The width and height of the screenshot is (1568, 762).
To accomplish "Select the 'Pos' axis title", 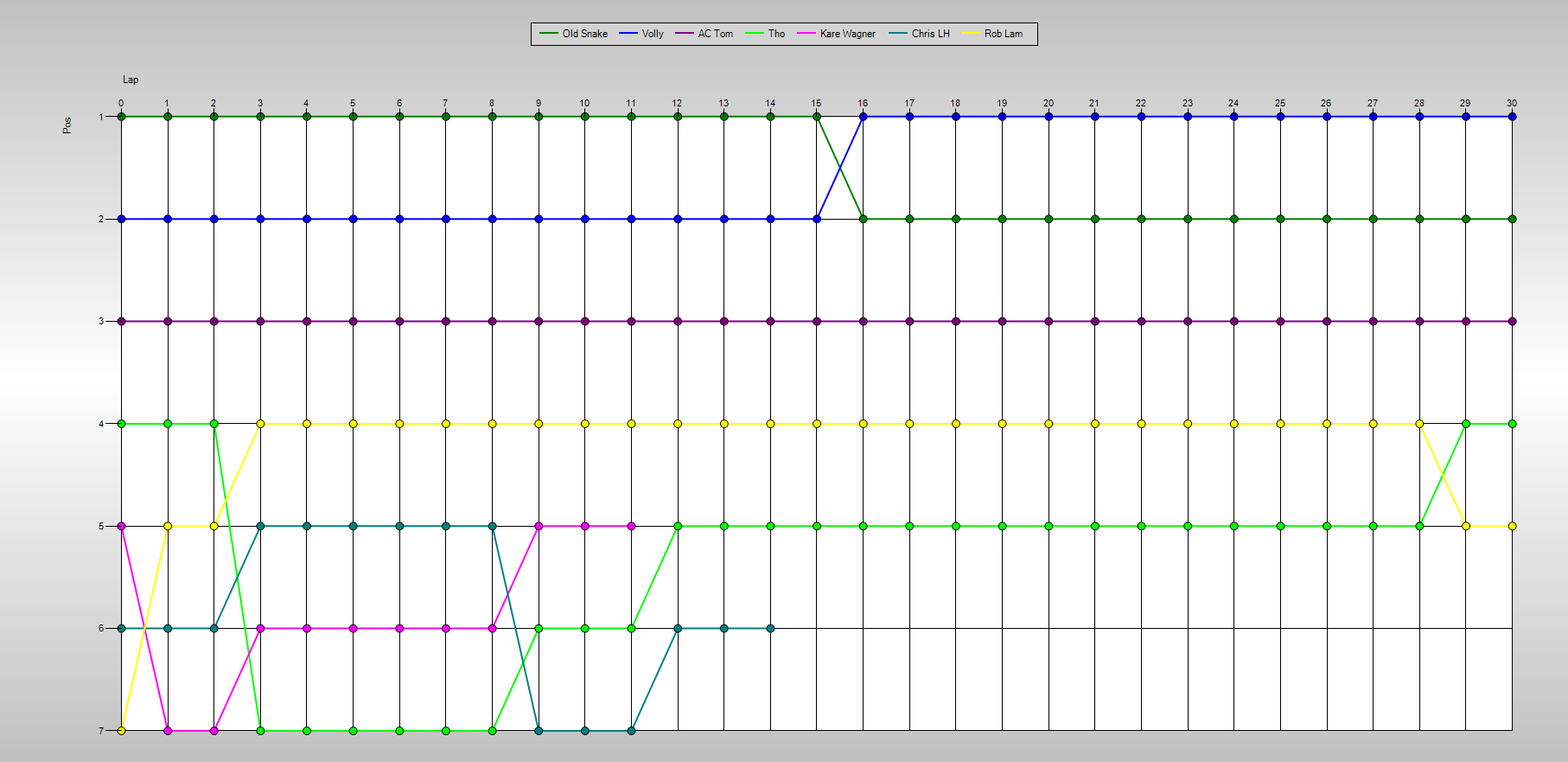I will pyautogui.click(x=67, y=125).
